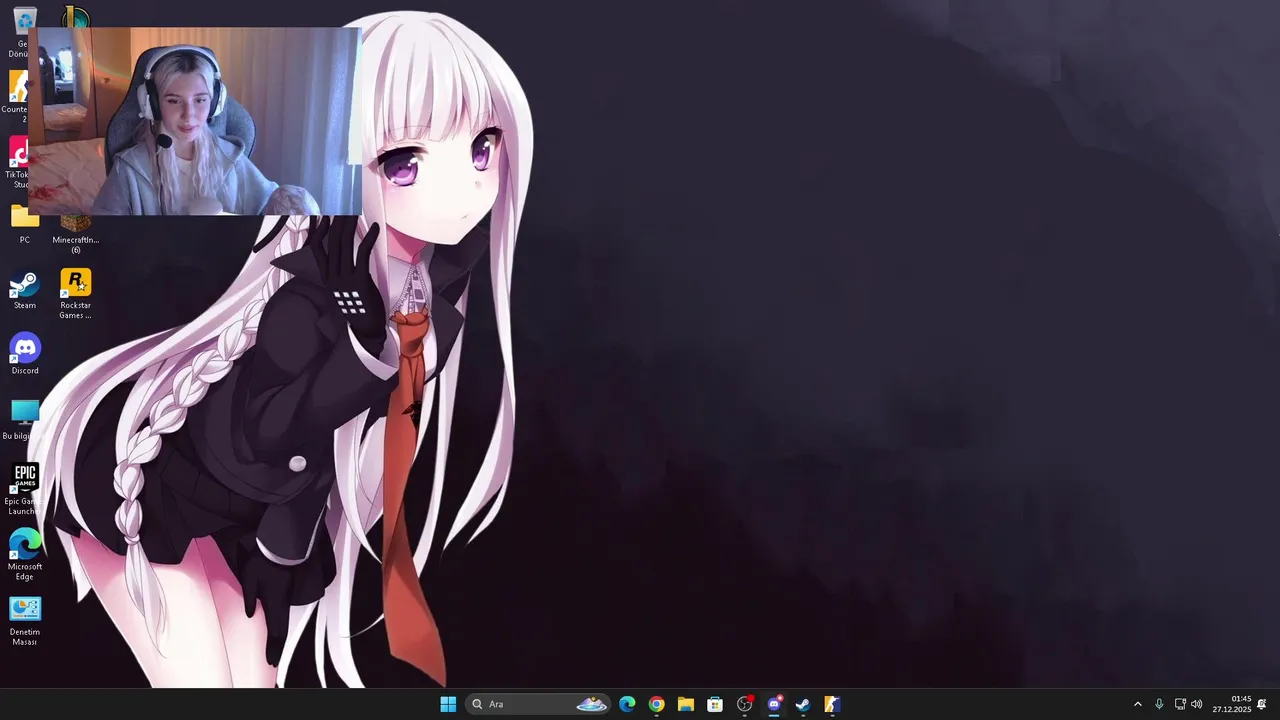Select the Steam desktop shortcut
The image size is (1280, 720).
[25, 290]
